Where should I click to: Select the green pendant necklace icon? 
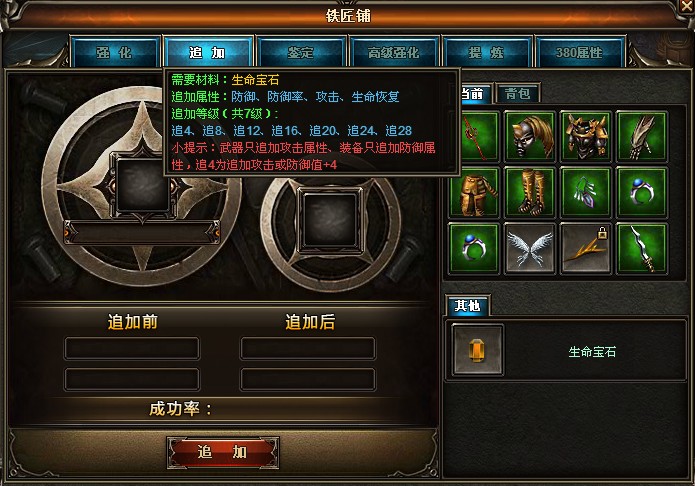(586, 192)
